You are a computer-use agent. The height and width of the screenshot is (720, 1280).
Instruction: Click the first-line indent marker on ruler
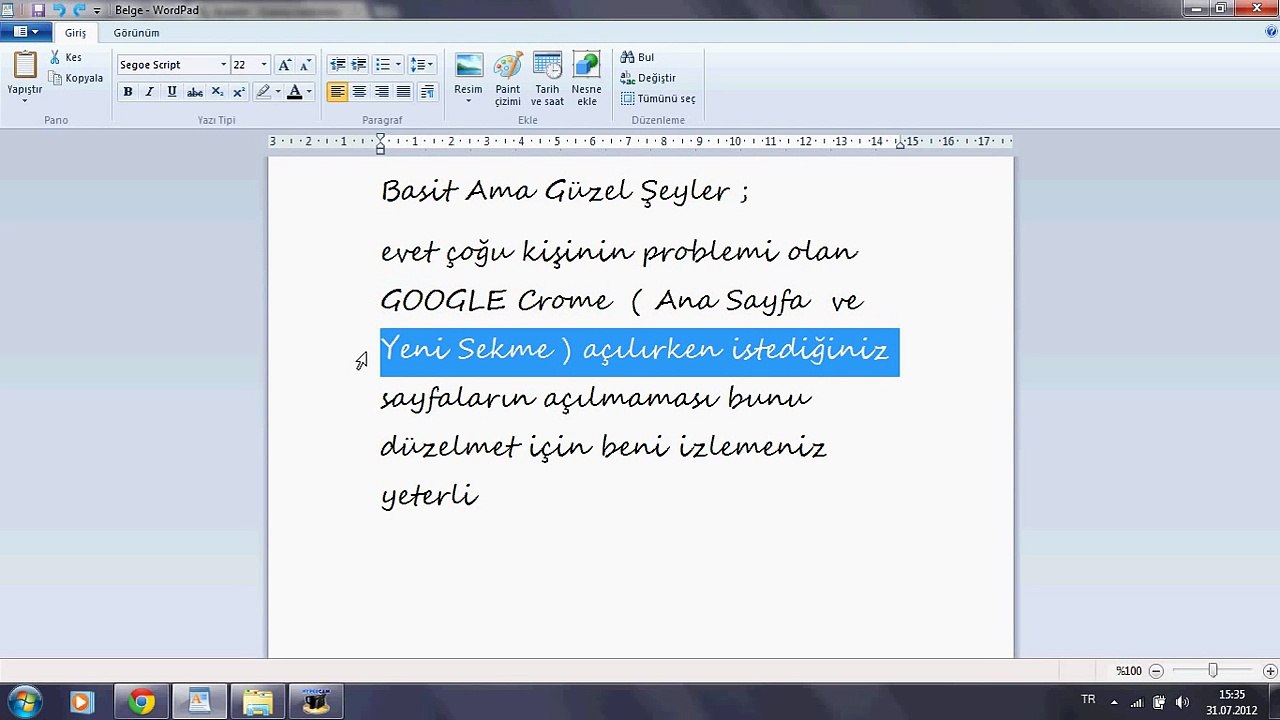tap(380, 138)
